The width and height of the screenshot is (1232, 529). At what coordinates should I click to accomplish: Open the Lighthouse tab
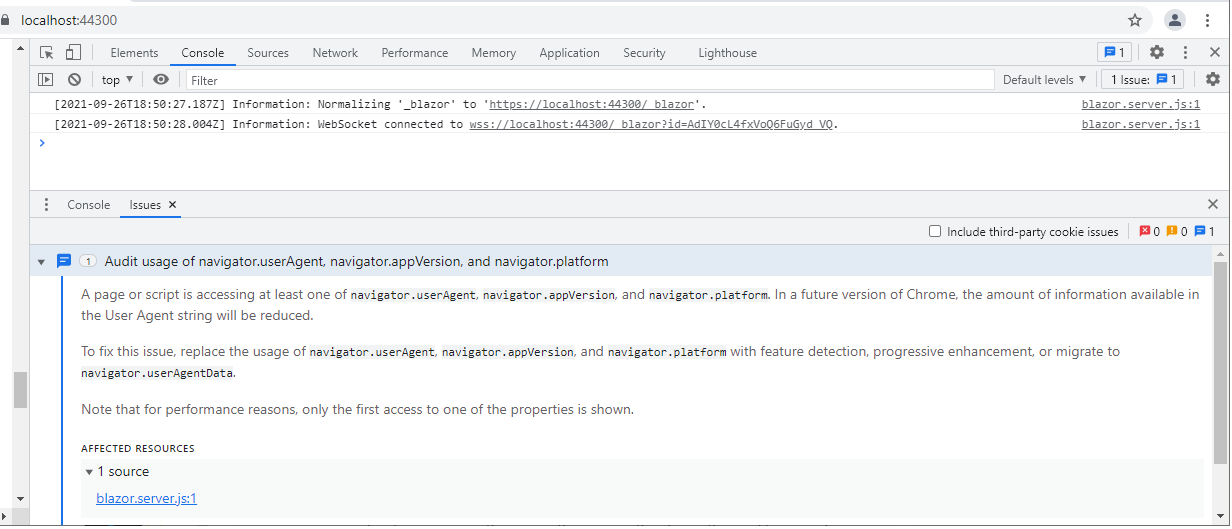pos(727,53)
